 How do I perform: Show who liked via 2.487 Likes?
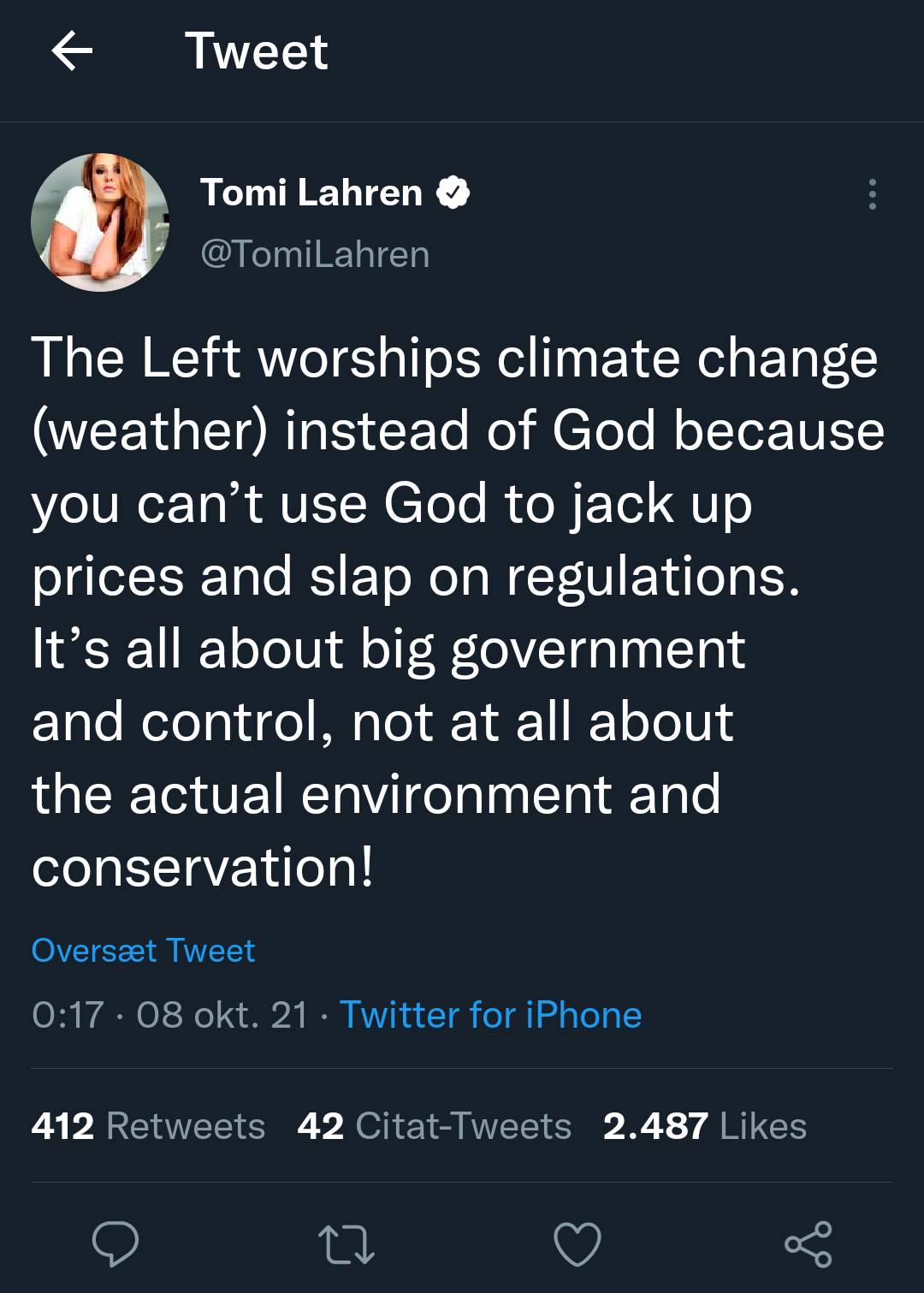(704, 1126)
